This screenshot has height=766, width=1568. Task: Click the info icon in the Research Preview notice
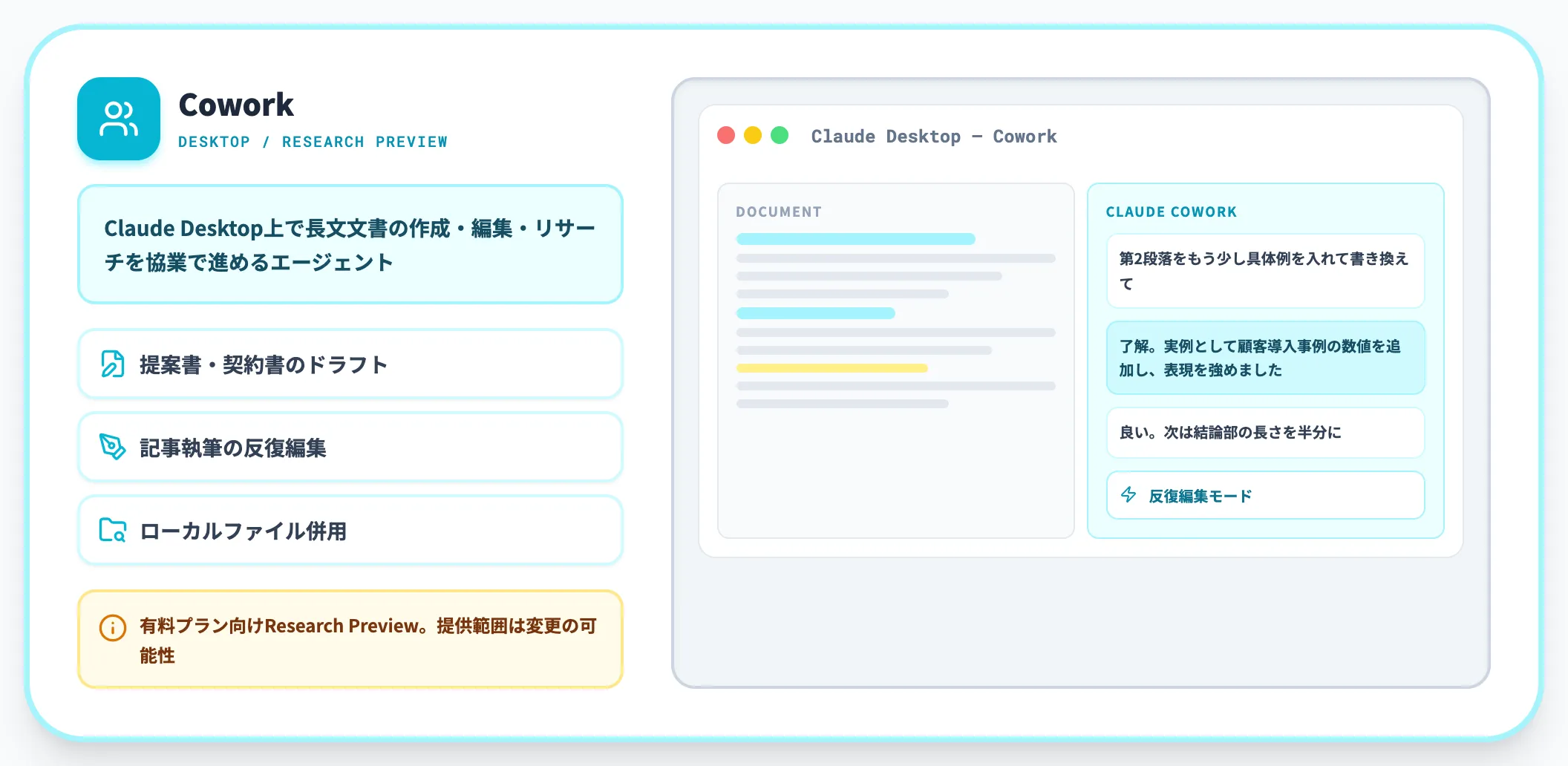113,628
